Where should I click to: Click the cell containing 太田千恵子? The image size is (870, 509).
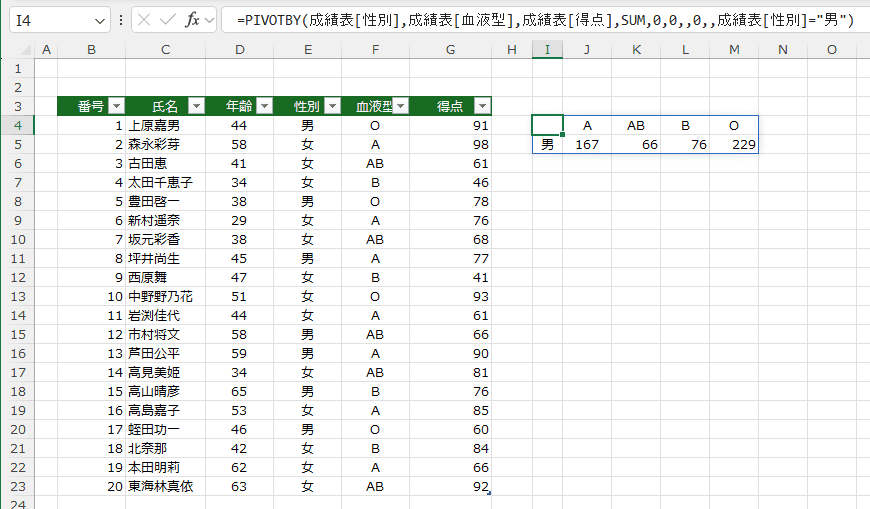(x=165, y=182)
